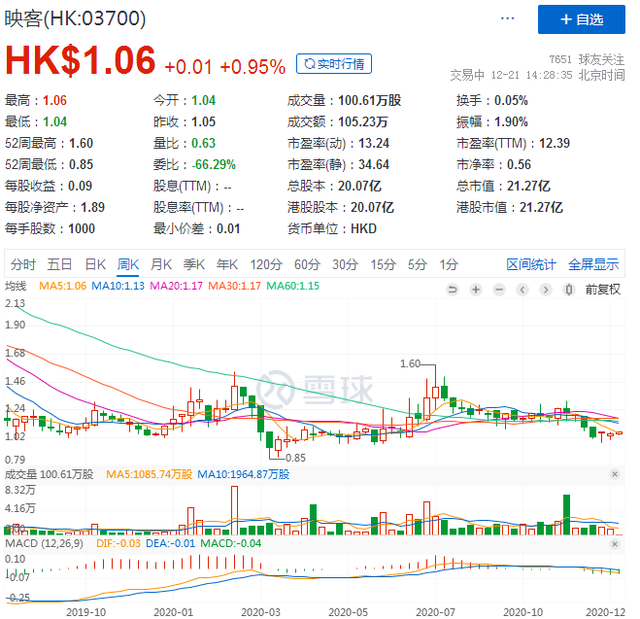Click the MACD (12,26,9) settings label
The image size is (640, 619).
click(x=44, y=544)
